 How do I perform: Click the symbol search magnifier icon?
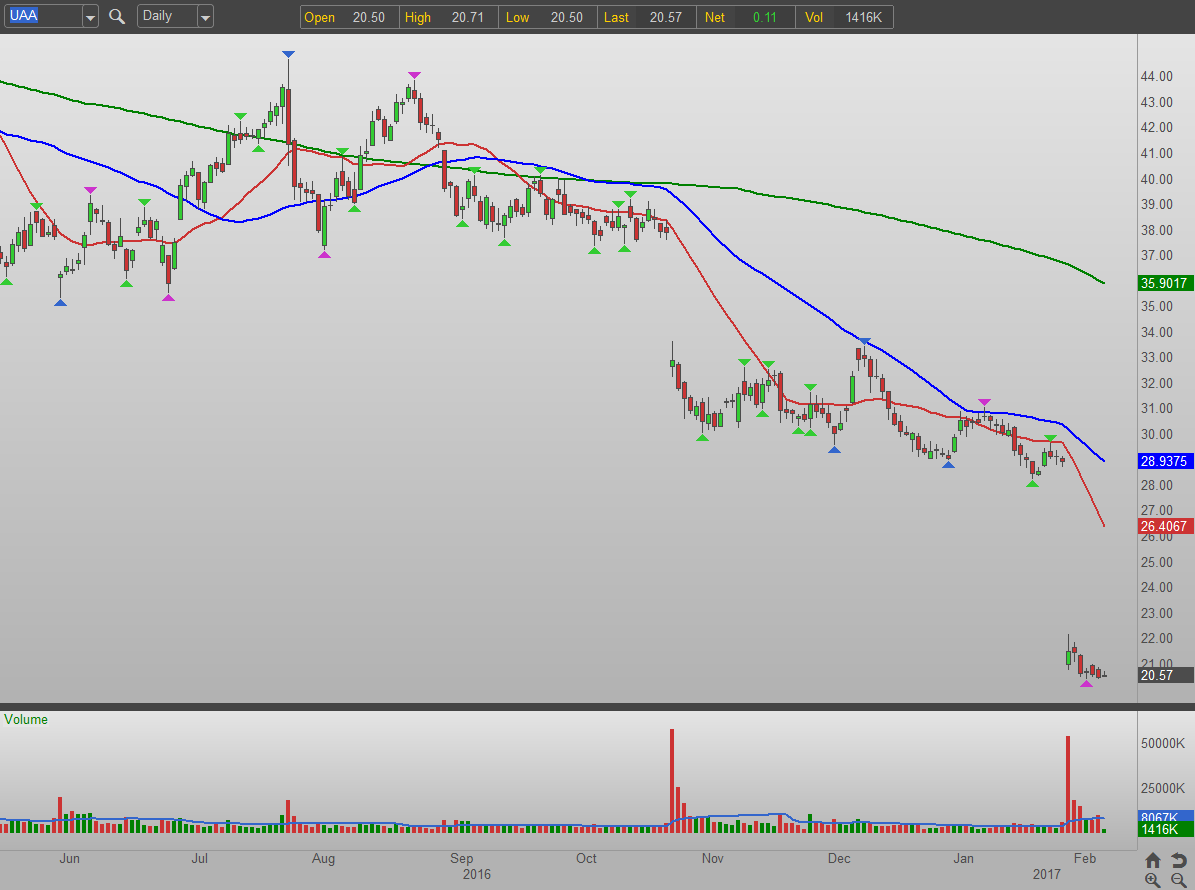click(117, 16)
